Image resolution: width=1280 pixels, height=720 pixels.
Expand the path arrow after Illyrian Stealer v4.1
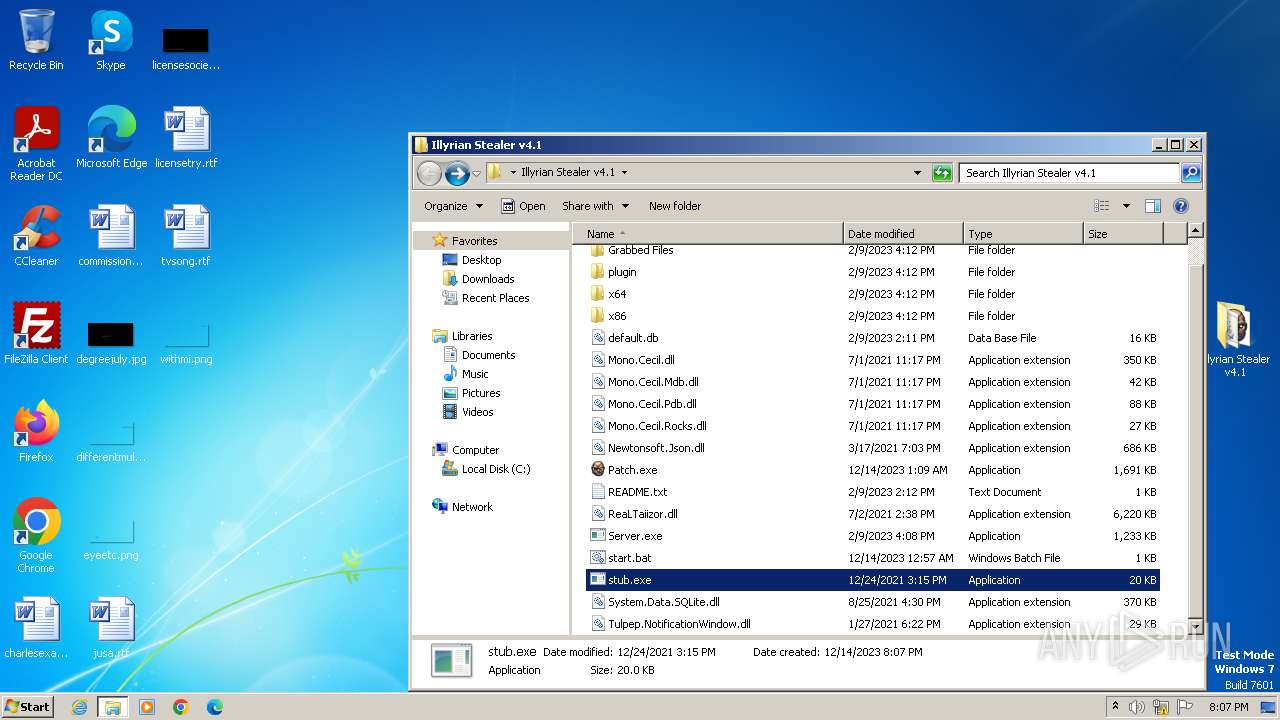coord(624,173)
